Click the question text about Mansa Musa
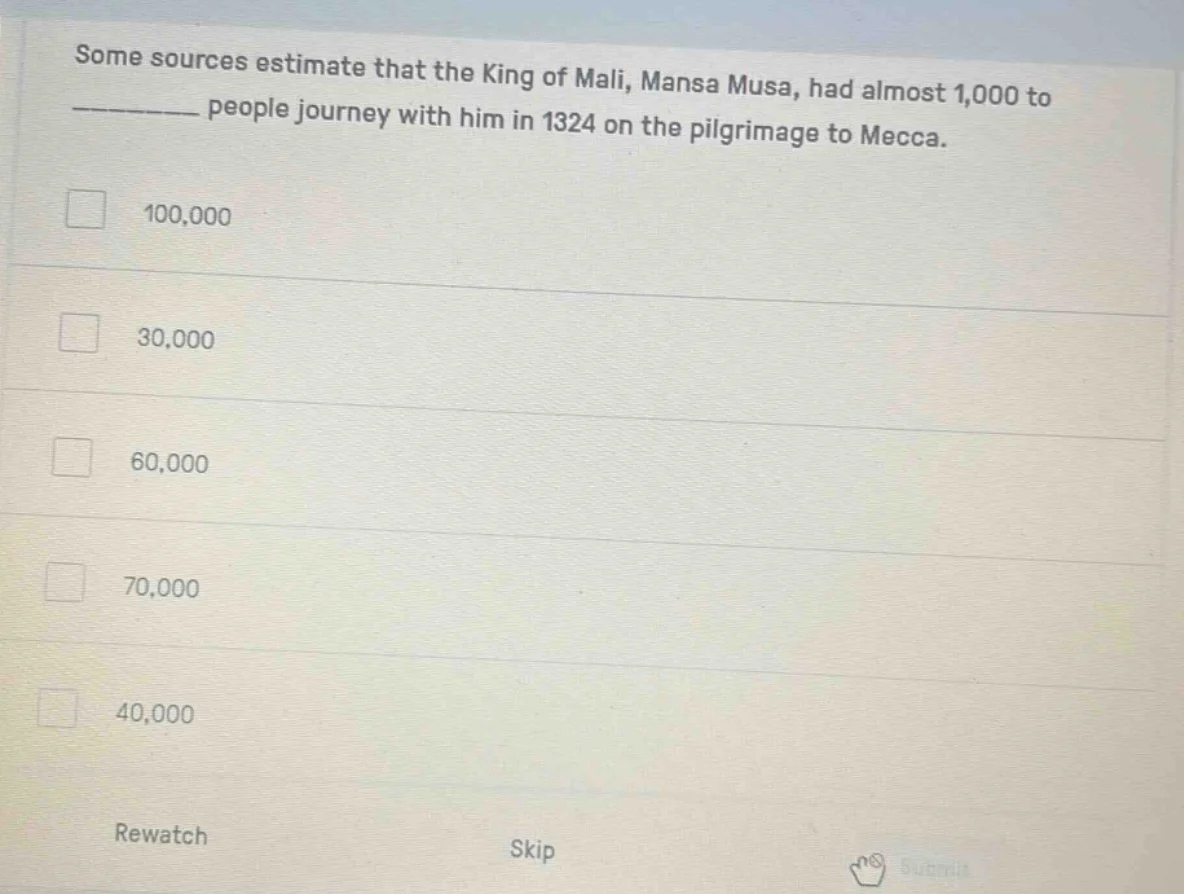The image size is (1184, 894). click(x=560, y=95)
